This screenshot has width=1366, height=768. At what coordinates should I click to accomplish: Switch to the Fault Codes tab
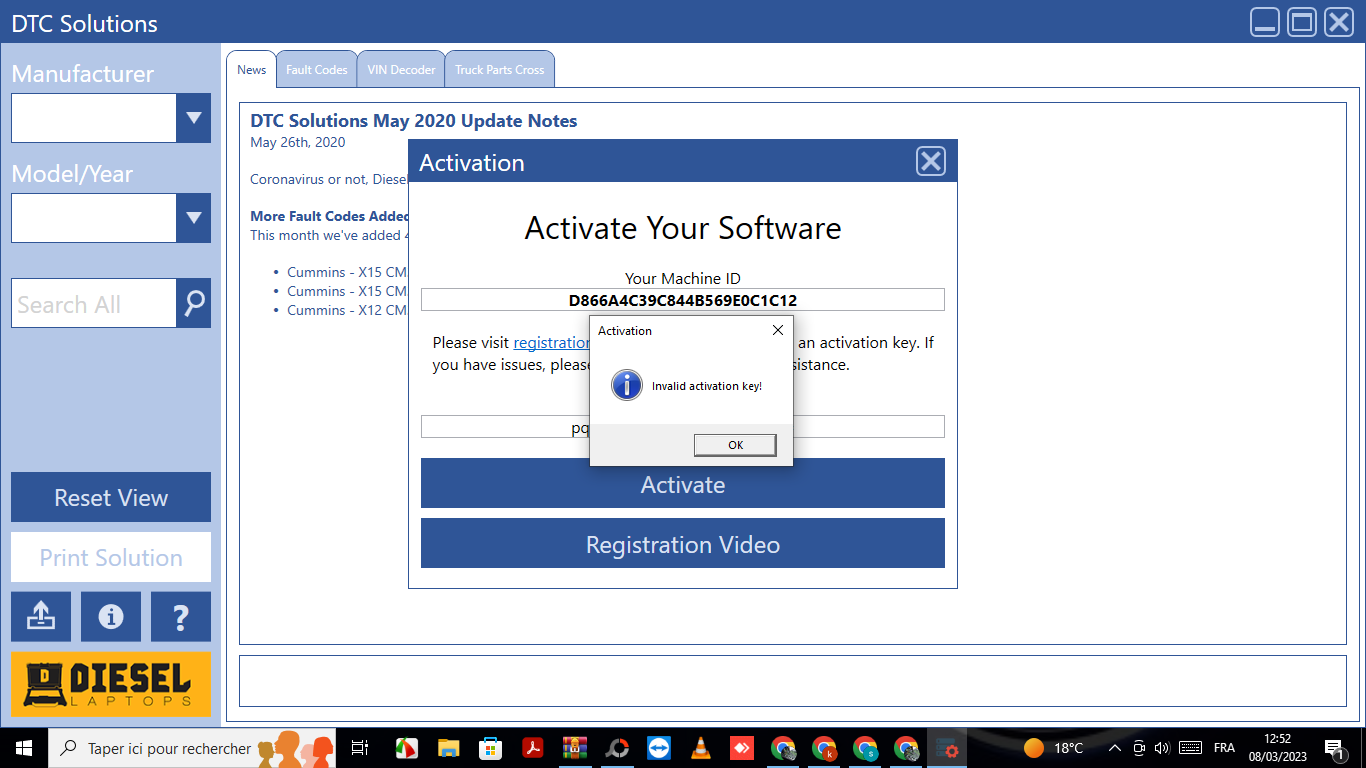(316, 70)
